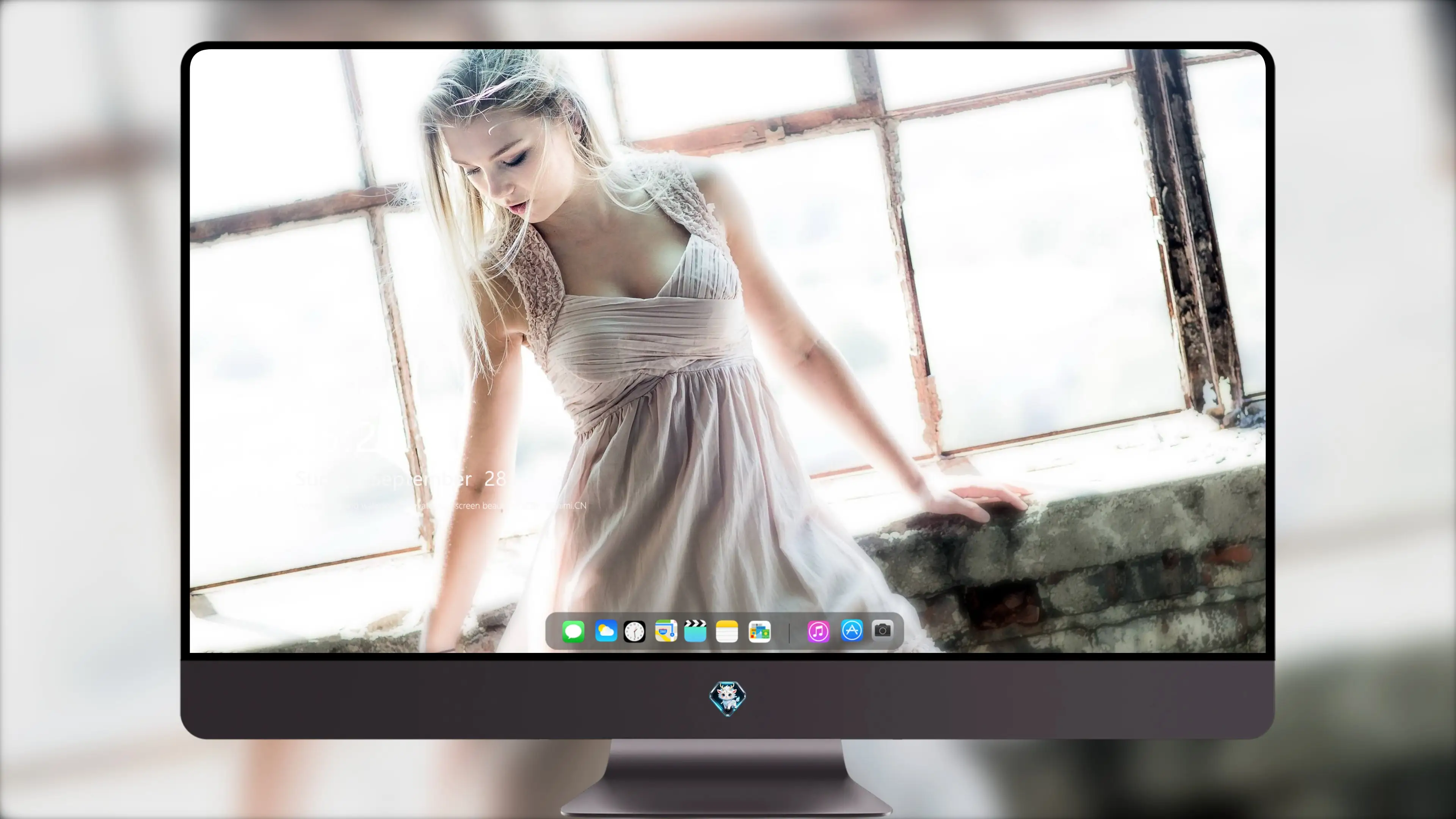Launch the iTunes Store music icon
Viewport: 1456px width, 819px height.
click(819, 631)
